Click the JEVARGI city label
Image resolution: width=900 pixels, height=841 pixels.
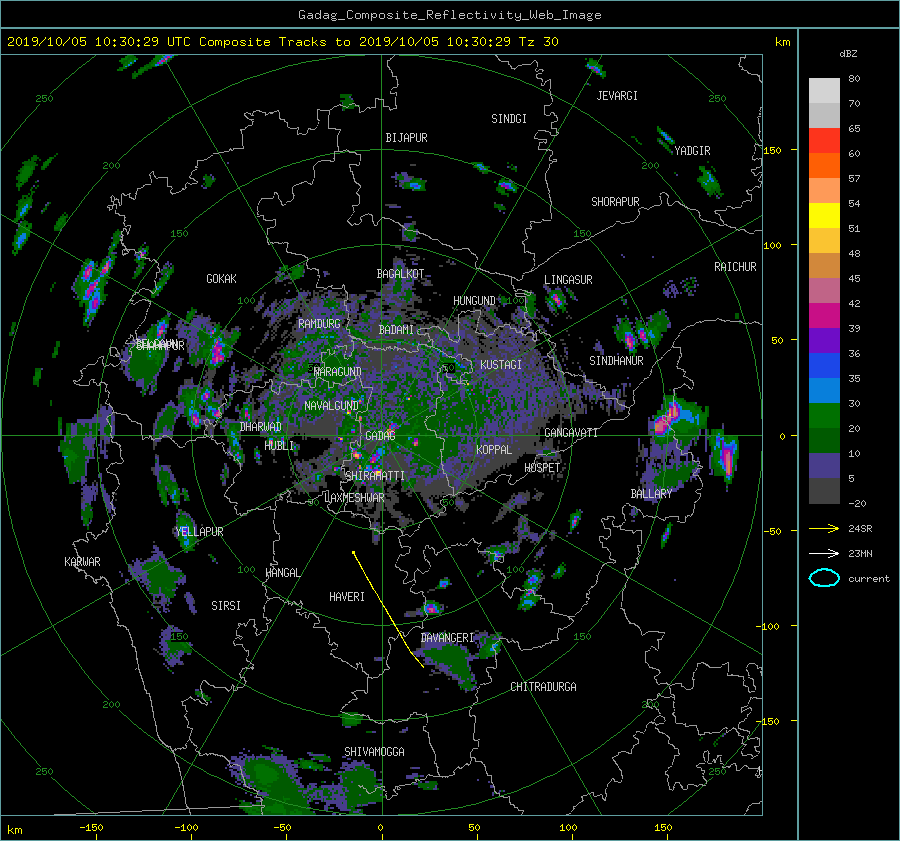pos(617,96)
